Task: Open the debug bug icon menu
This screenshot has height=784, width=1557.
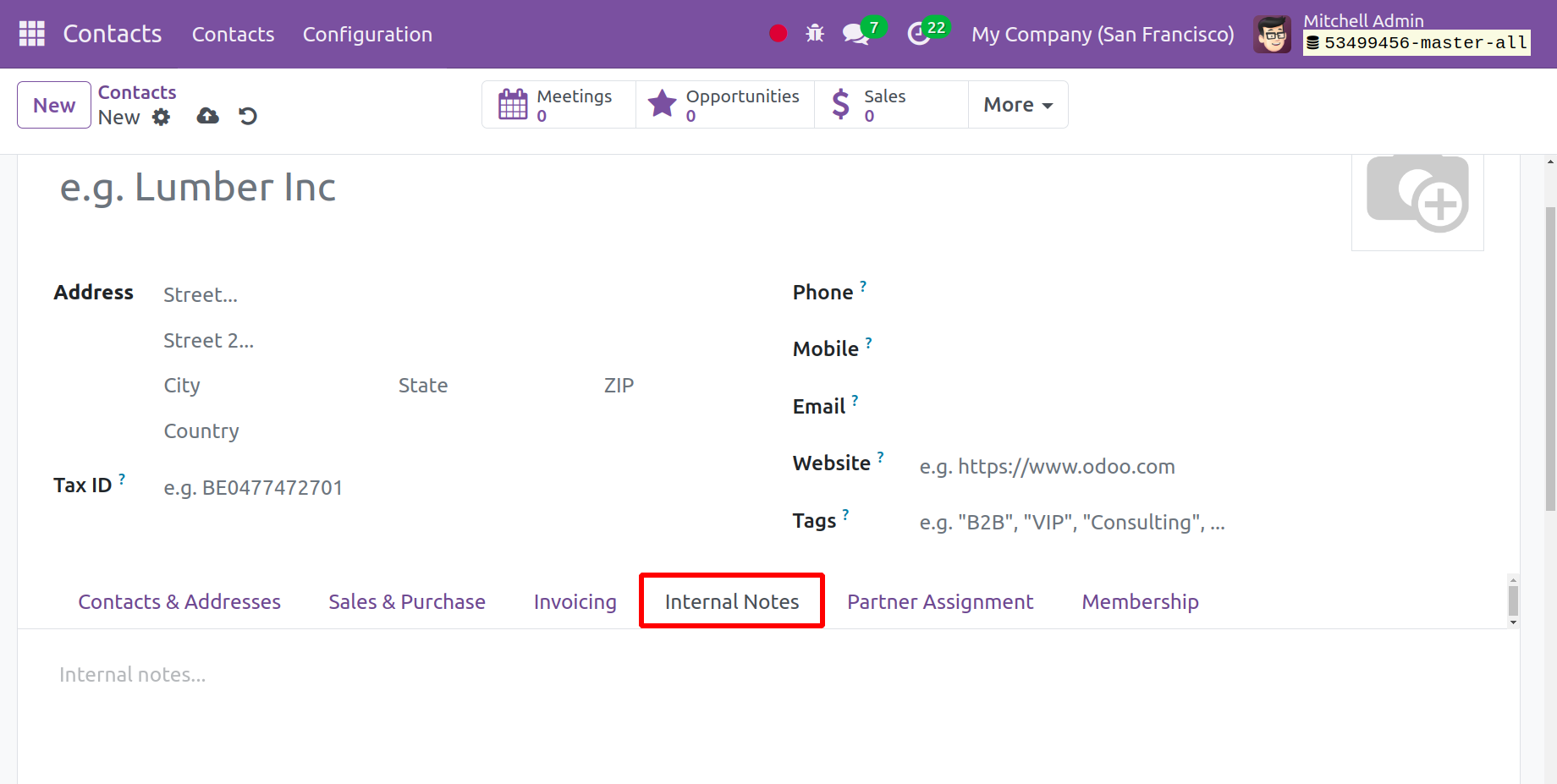Action: (815, 34)
